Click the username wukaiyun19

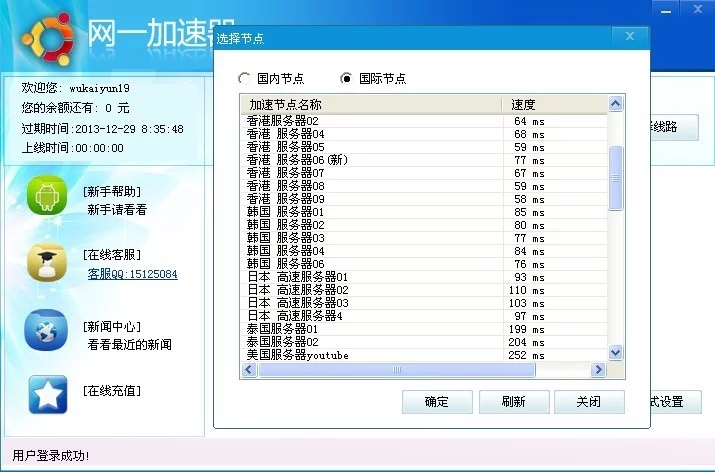[x=99, y=88]
